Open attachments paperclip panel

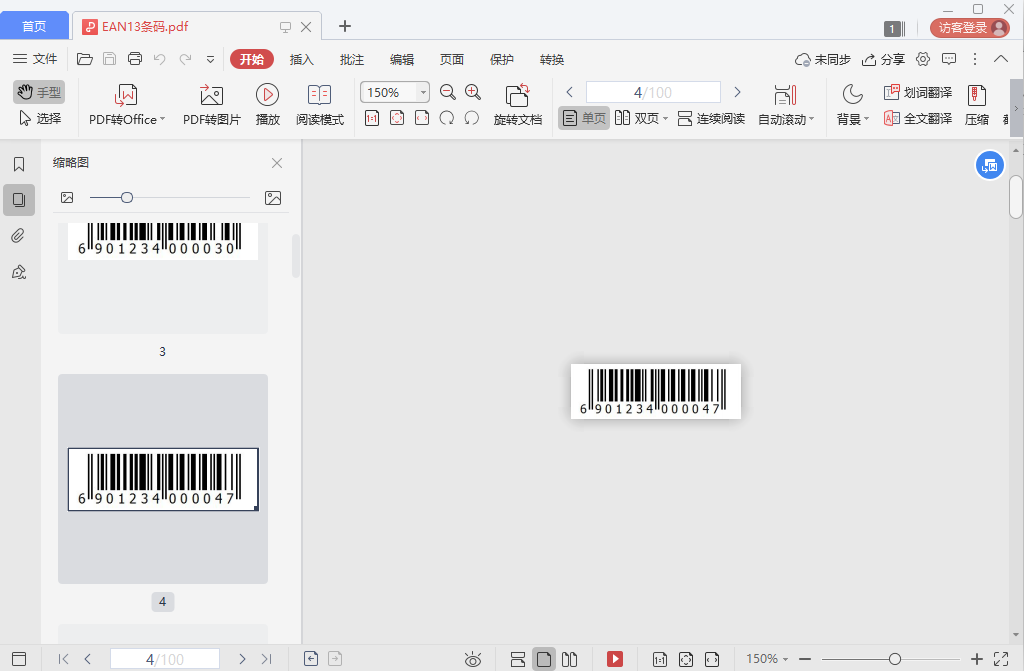[18, 235]
